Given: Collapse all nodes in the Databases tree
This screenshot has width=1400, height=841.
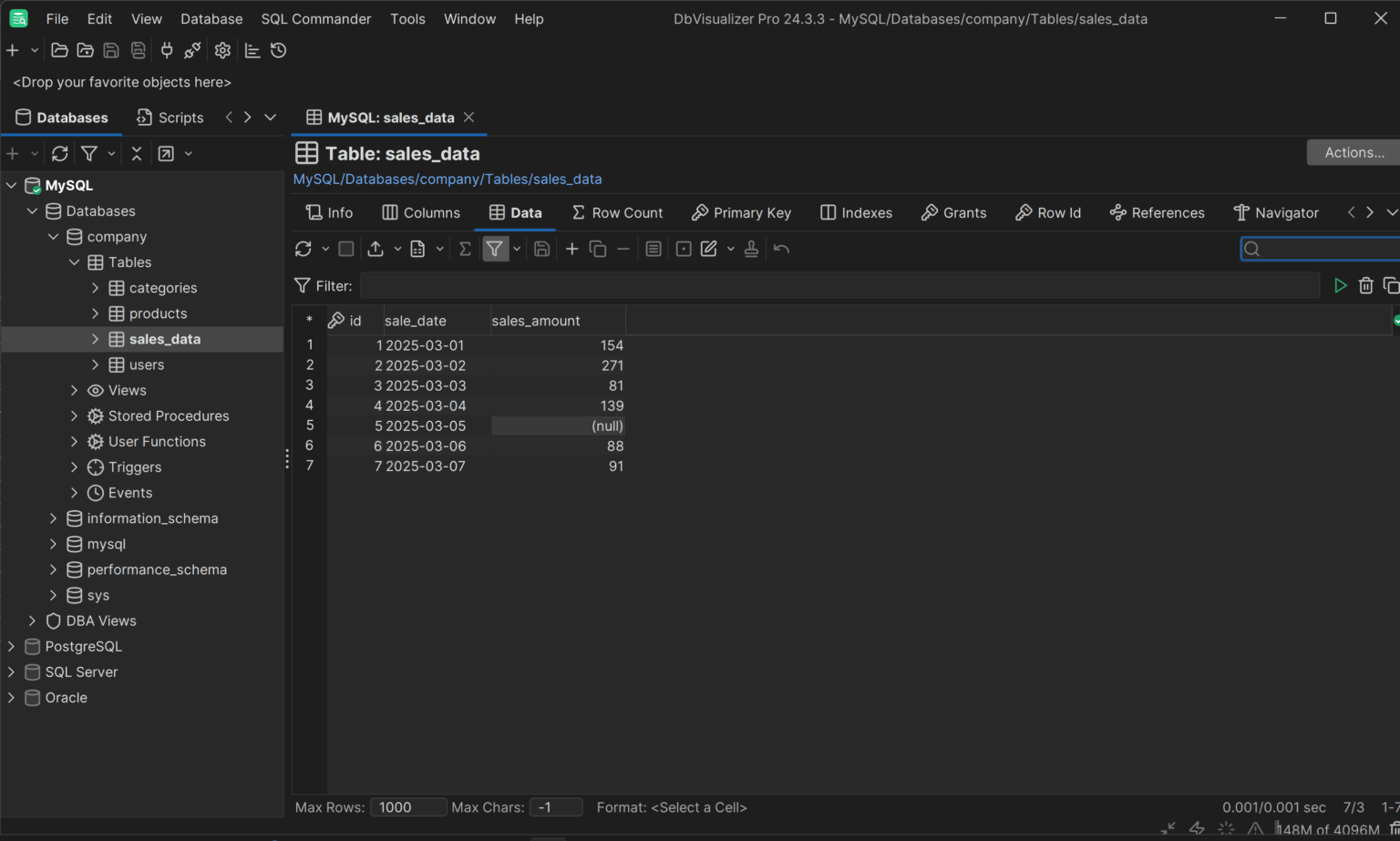Looking at the screenshot, I should (x=137, y=153).
